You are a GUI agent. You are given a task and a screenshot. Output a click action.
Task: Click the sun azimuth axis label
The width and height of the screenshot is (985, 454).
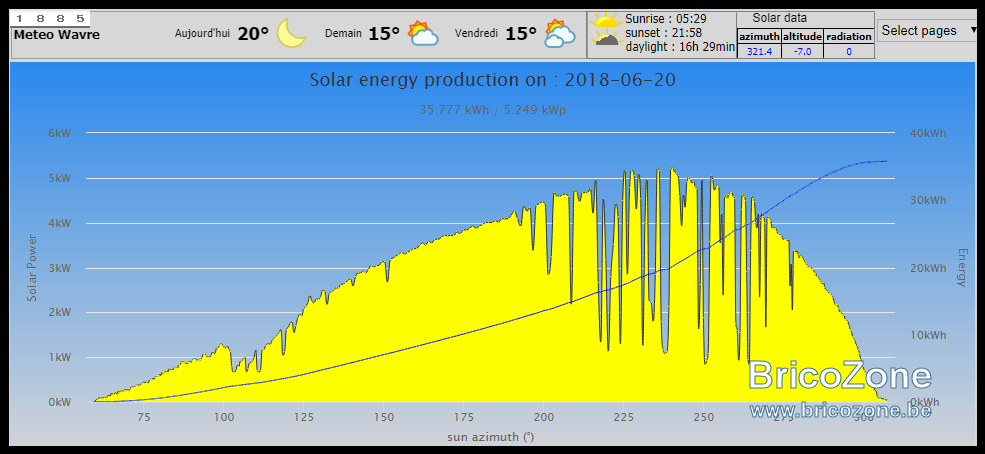point(492,436)
